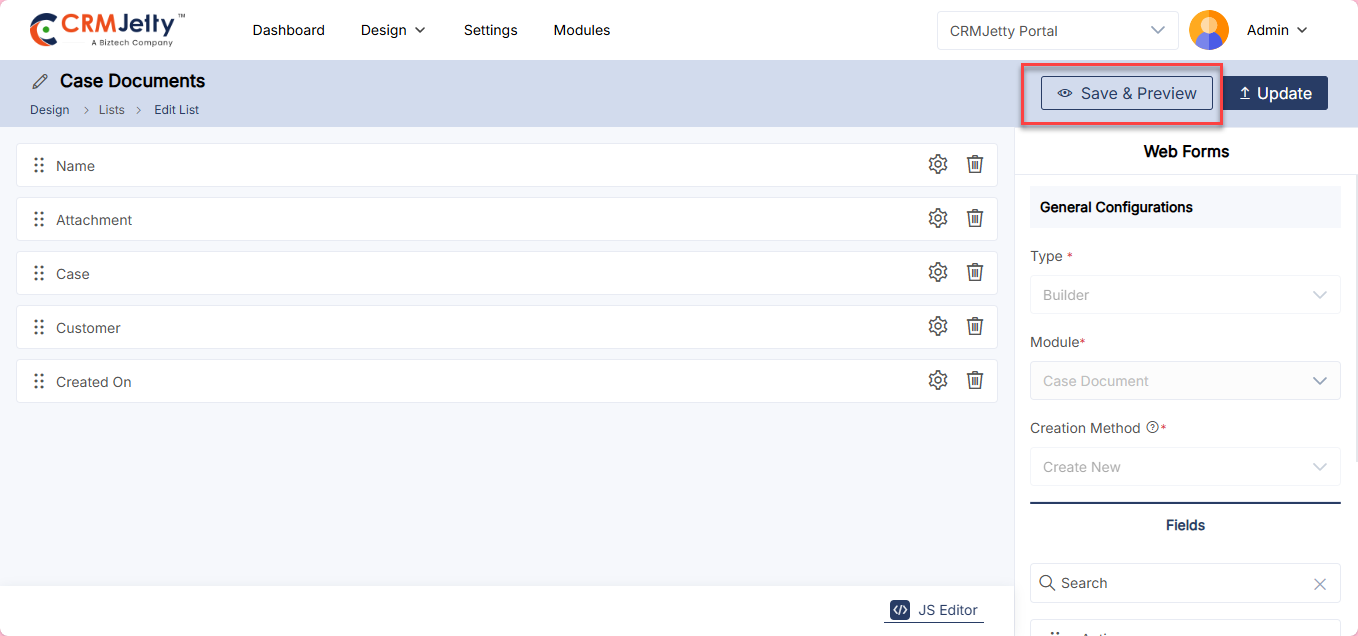Expand the Type dropdown
This screenshot has height=636, width=1358.
click(1185, 295)
